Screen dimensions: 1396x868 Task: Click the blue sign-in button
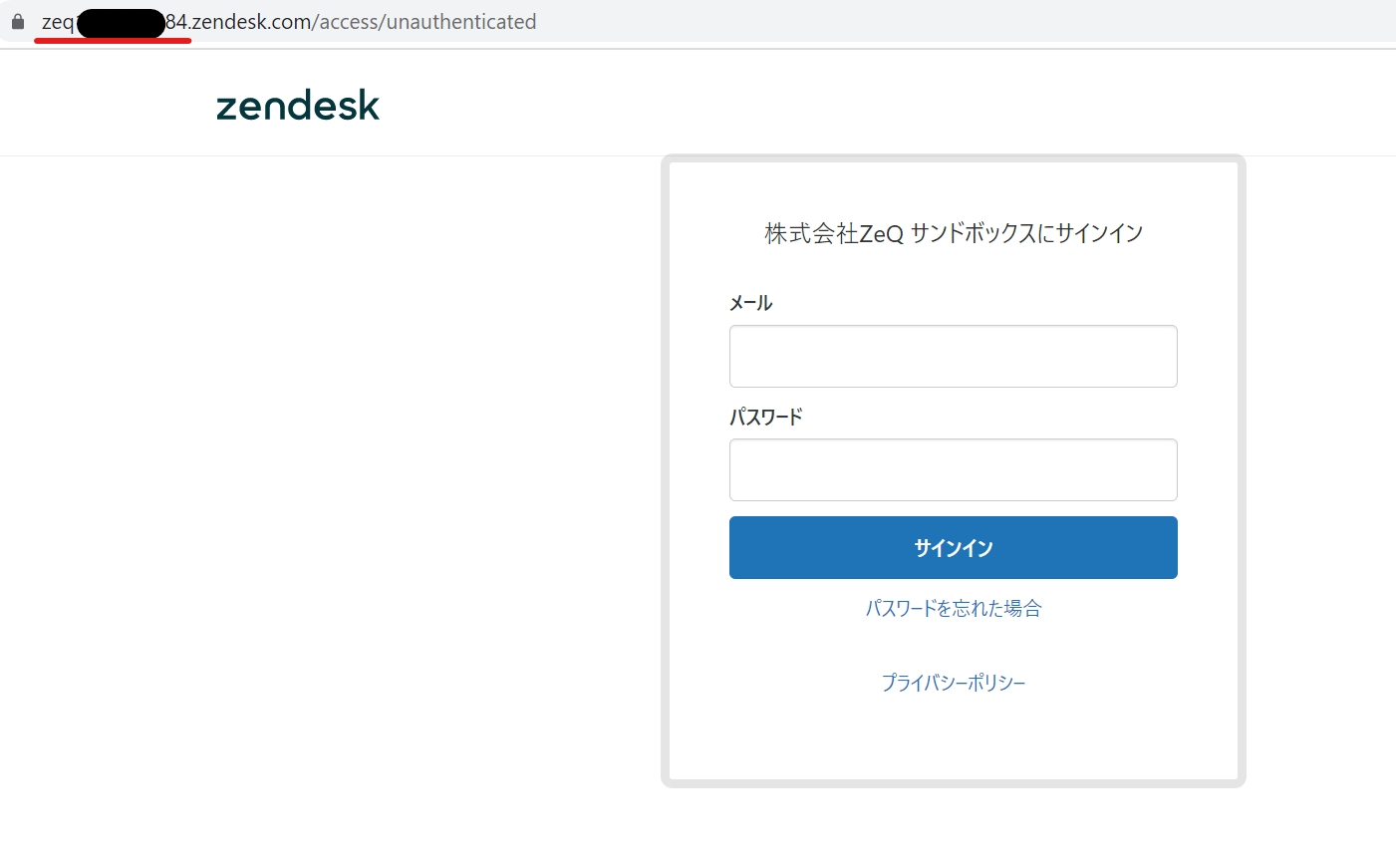[x=952, y=547]
